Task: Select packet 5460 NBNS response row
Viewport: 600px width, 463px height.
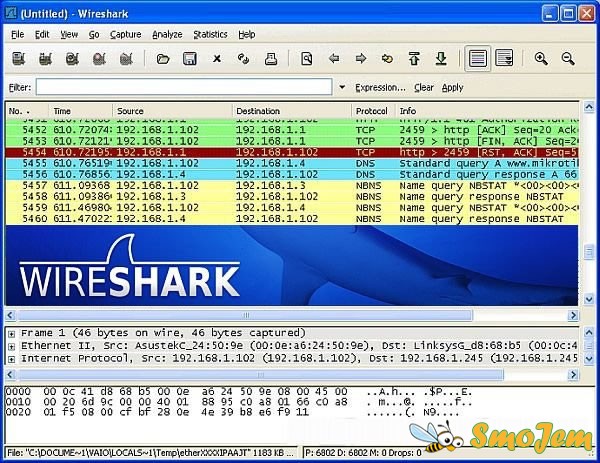Action: click(x=292, y=219)
